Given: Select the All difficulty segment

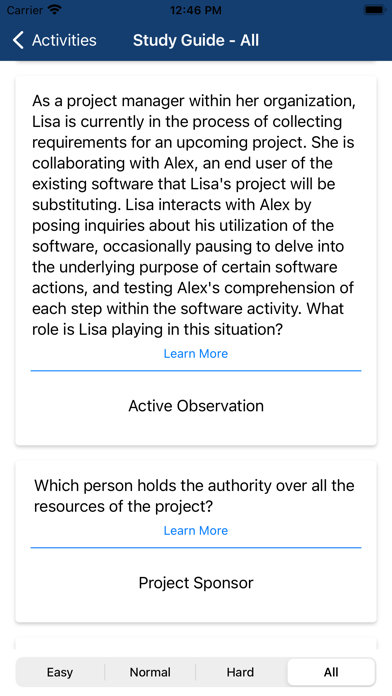Looking at the screenshot, I should click(x=331, y=672).
